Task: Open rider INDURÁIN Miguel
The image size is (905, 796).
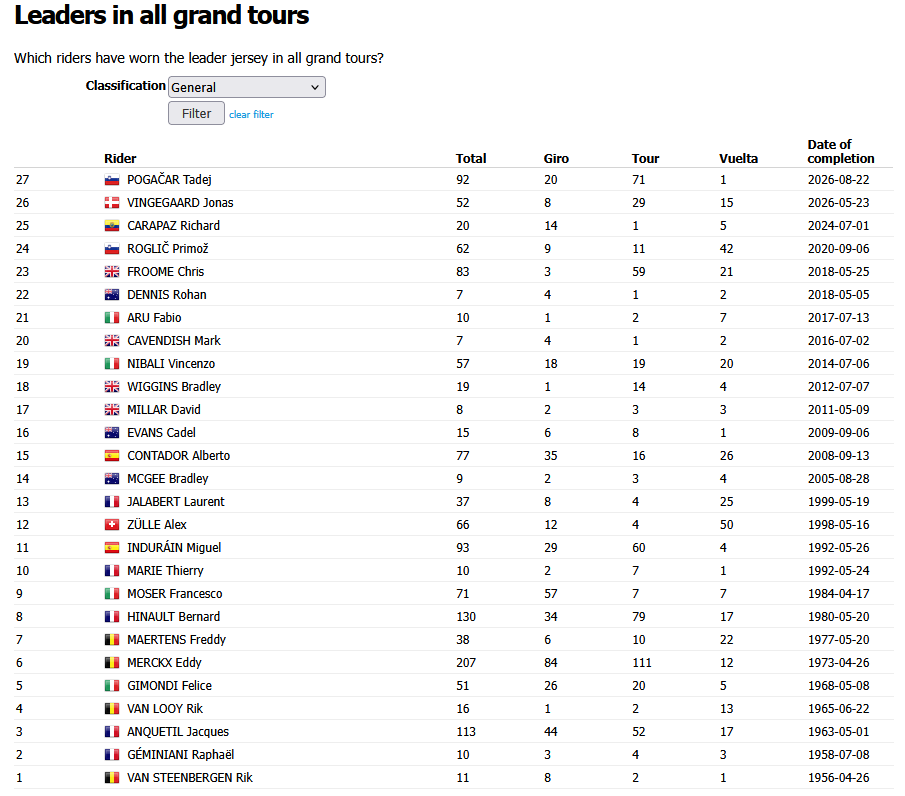Action: (x=174, y=548)
